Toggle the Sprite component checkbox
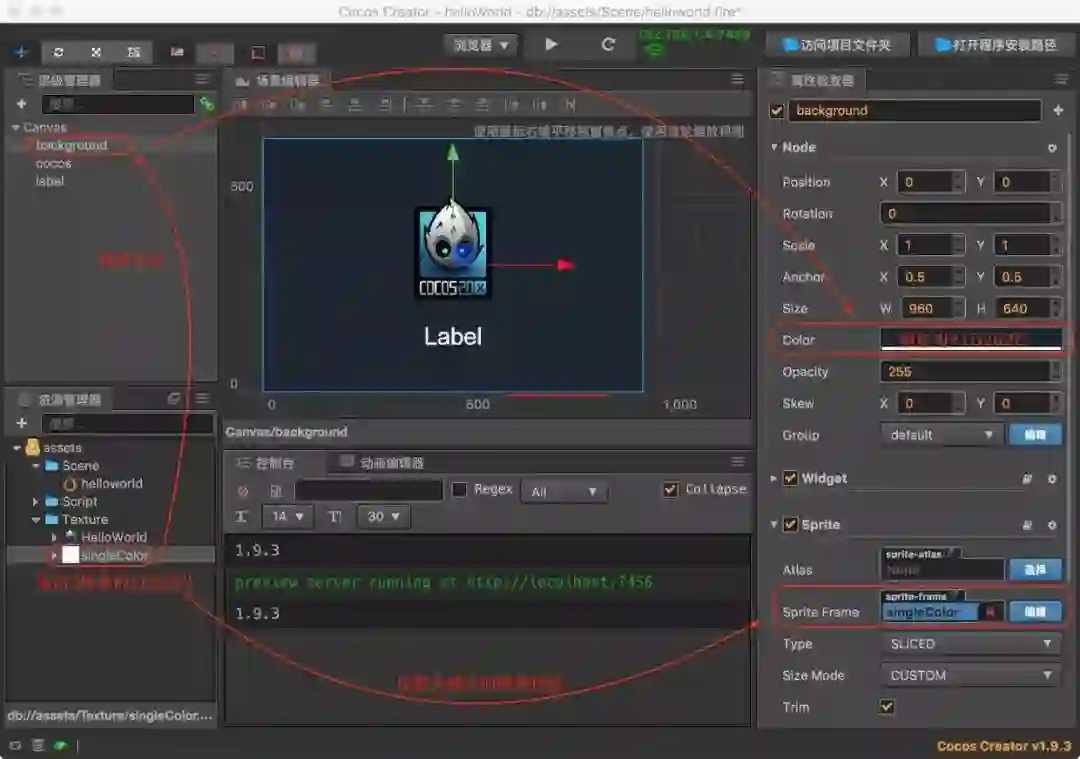Viewport: 1080px width, 759px height. 790,524
